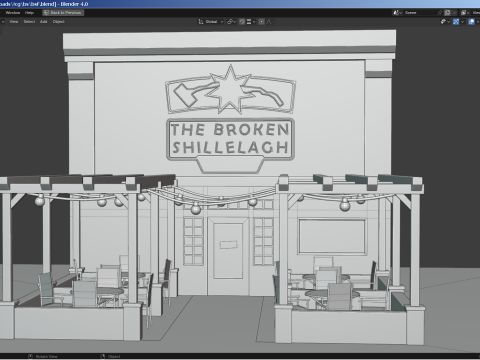This screenshot has width=480, height=360.
Task: Open the view layer browse dropdown
Action: 465,13
